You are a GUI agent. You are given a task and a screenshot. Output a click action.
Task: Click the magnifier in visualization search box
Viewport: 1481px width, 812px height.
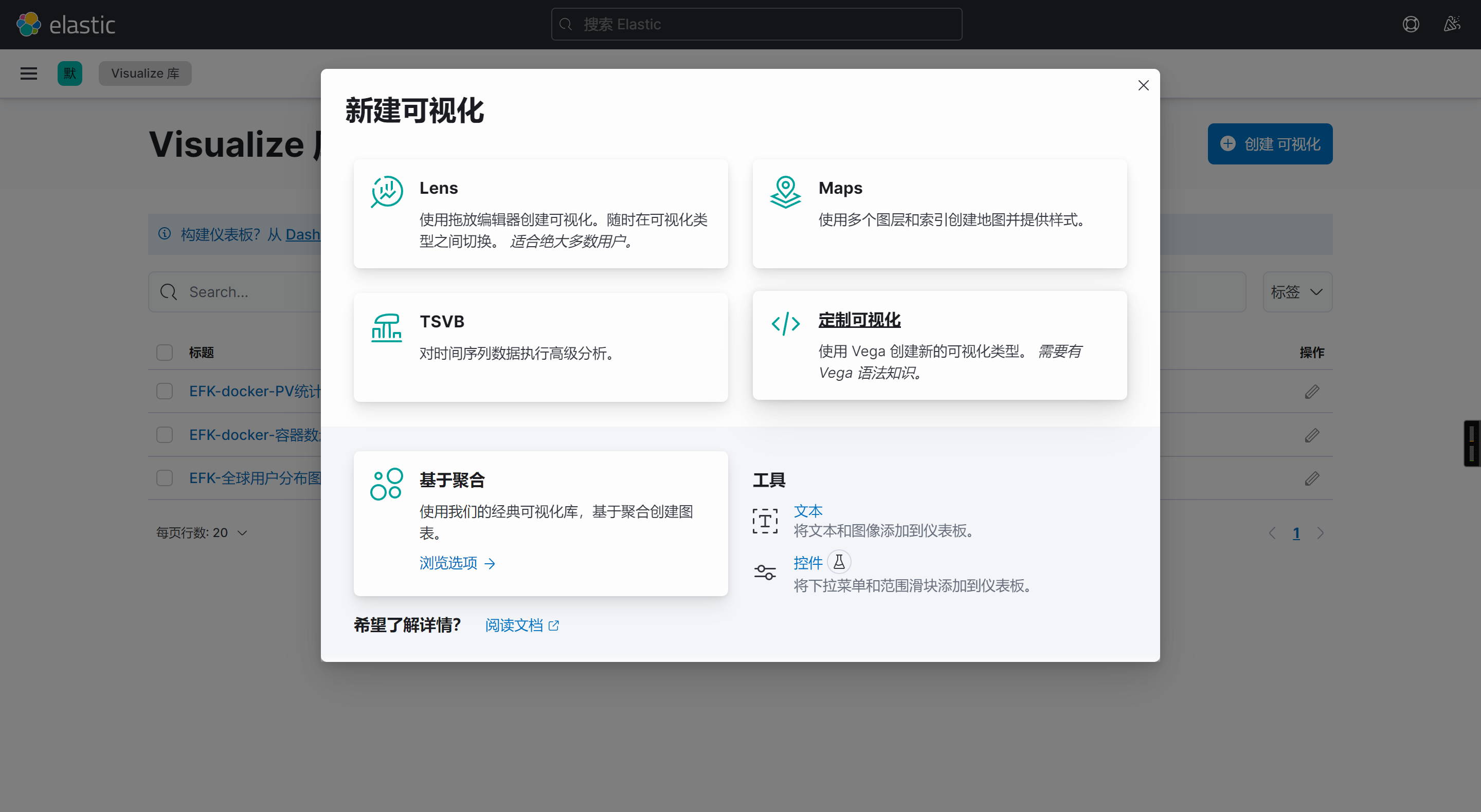[x=169, y=292]
